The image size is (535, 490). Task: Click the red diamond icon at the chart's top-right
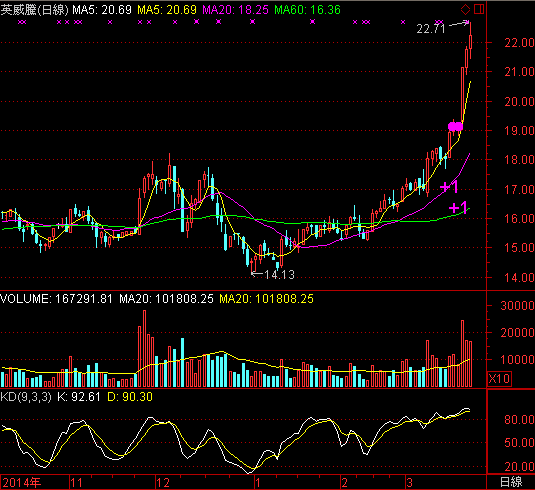click(x=465, y=9)
